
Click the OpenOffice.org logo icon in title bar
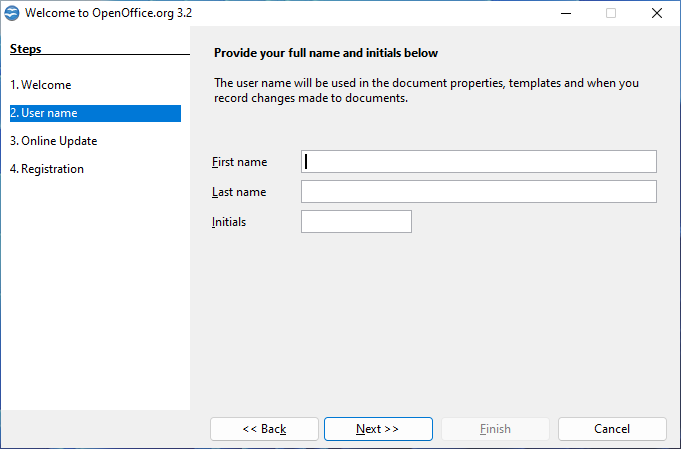(12, 13)
